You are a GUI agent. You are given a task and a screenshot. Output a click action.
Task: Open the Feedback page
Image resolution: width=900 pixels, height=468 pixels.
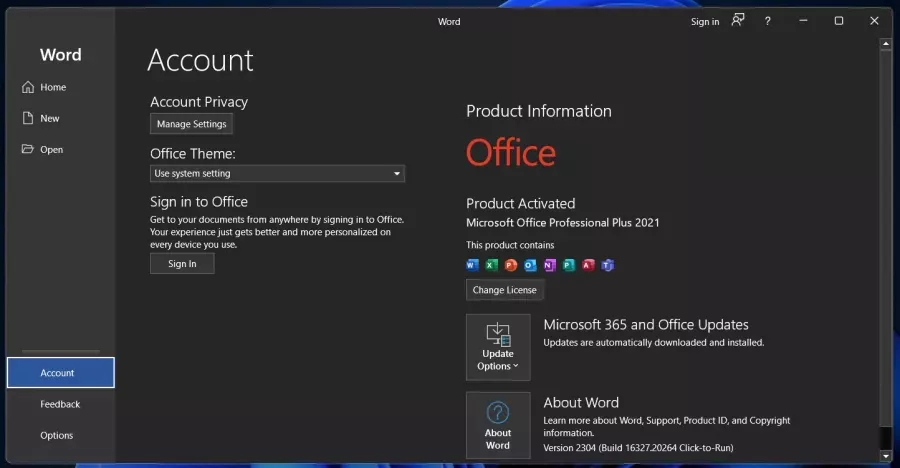tap(60, 404)
